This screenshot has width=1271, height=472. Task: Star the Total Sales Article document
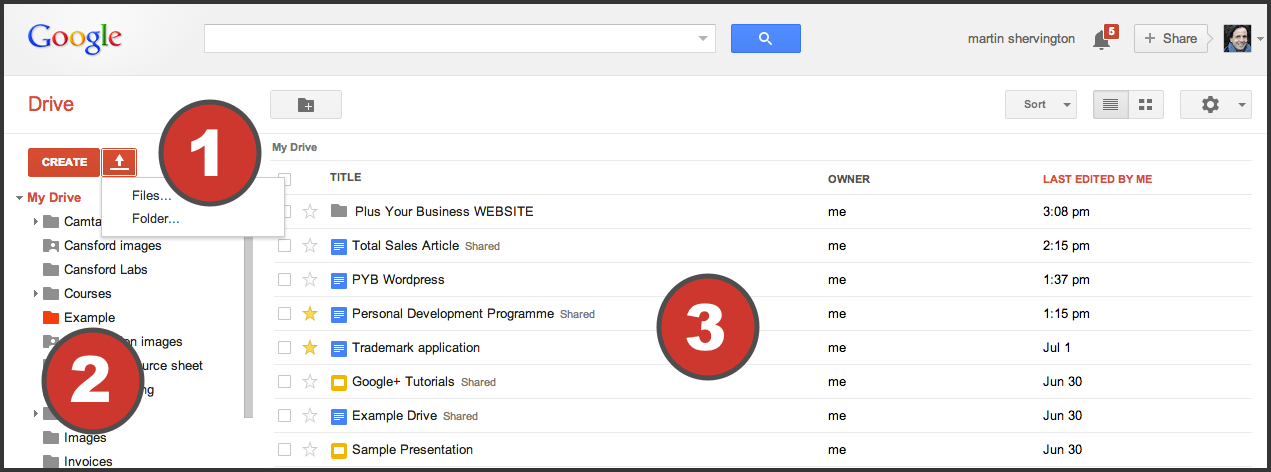pos(310,245)
